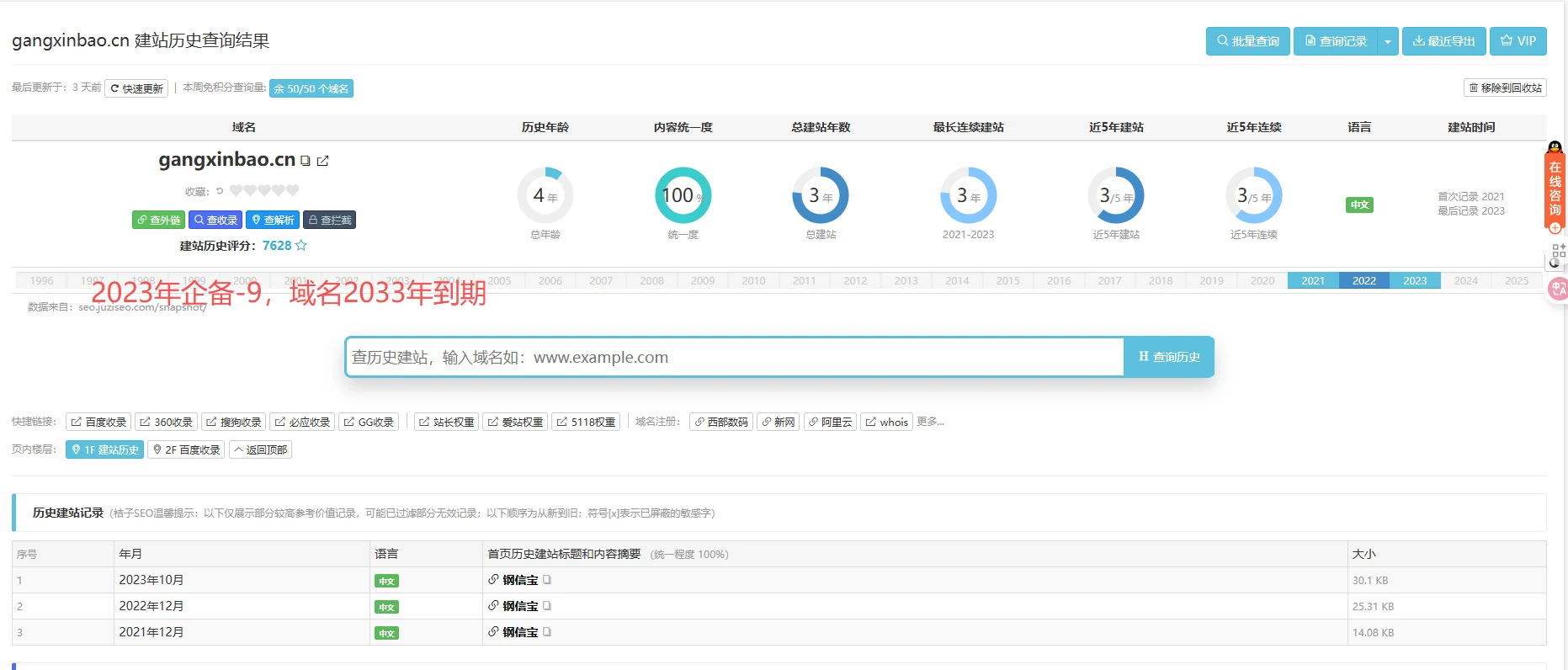Open 新网 registrar link
Screen dimensions: 1568x670
pyautogui.click(x=779, y=422)
